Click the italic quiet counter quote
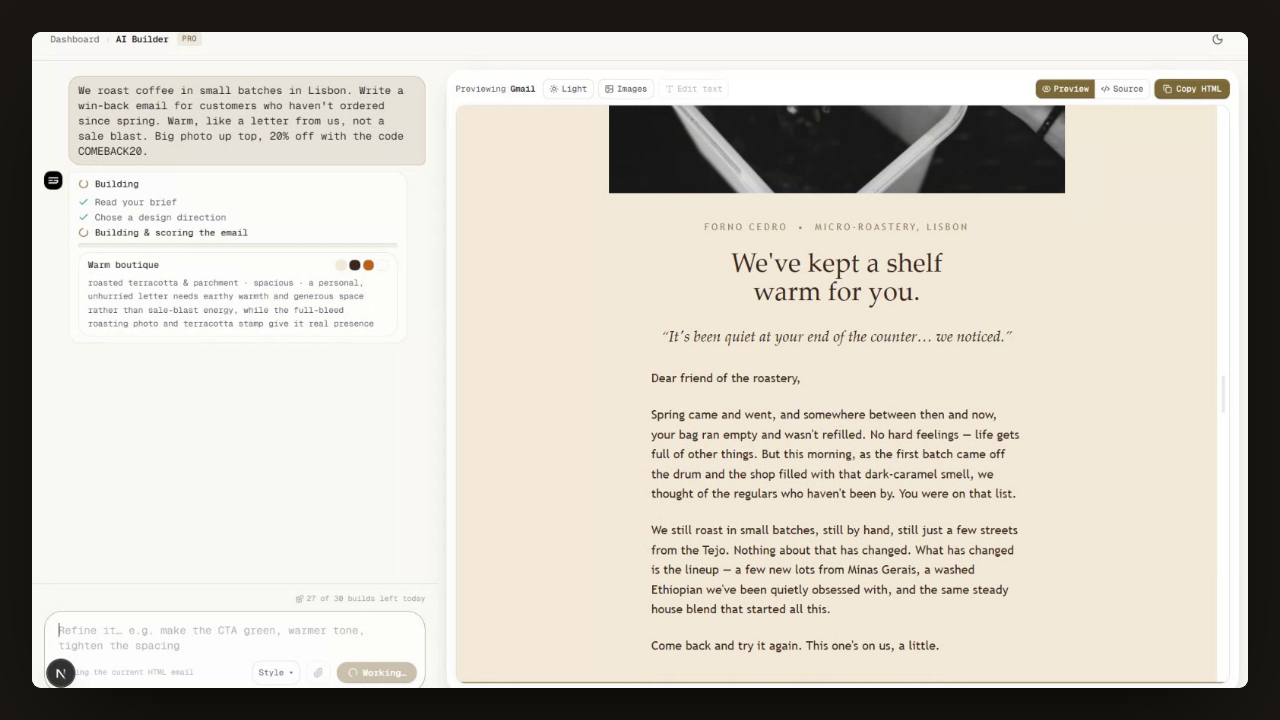 tap(837, 337)
